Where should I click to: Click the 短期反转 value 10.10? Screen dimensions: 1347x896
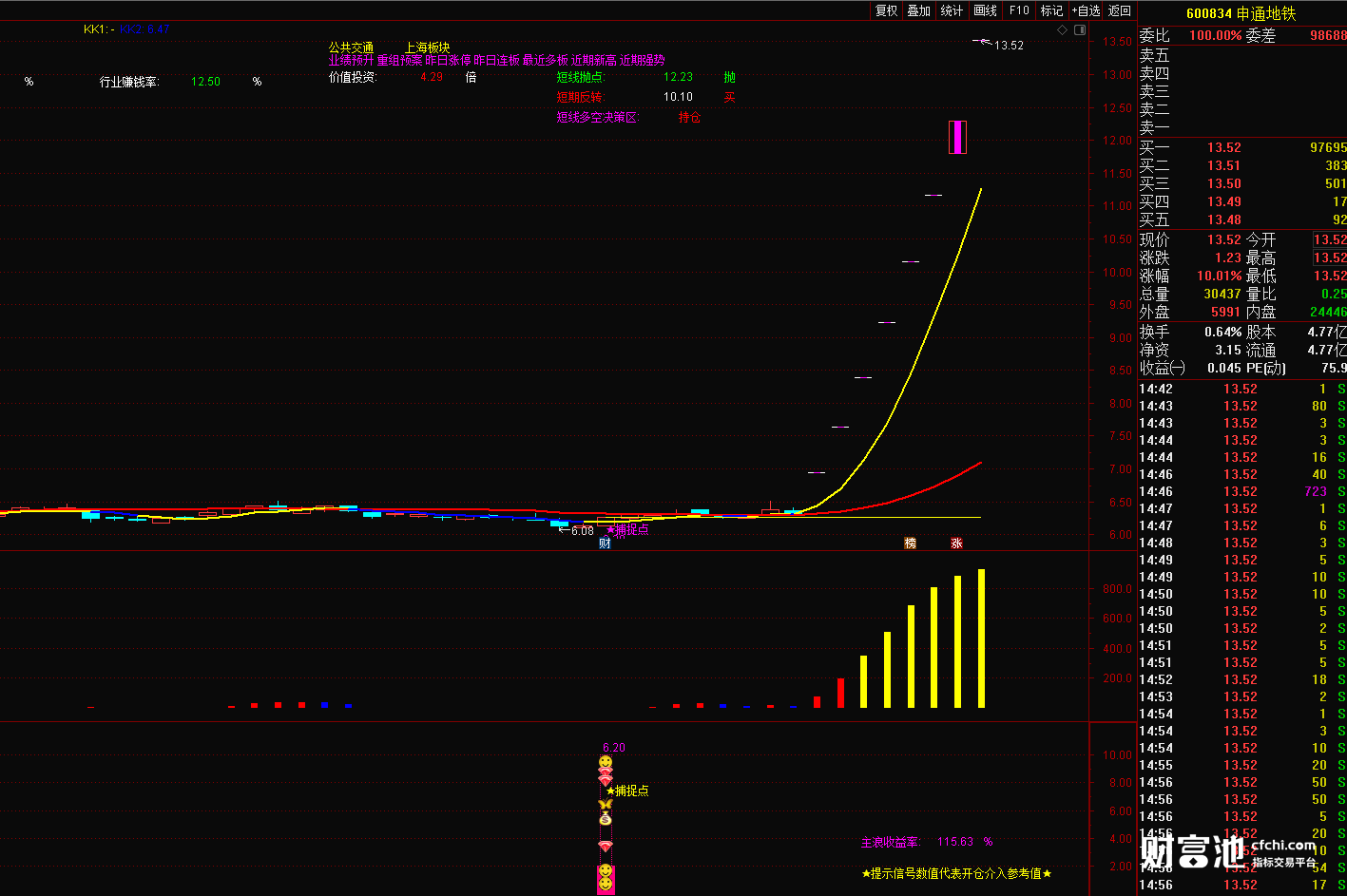click(678, 97)
